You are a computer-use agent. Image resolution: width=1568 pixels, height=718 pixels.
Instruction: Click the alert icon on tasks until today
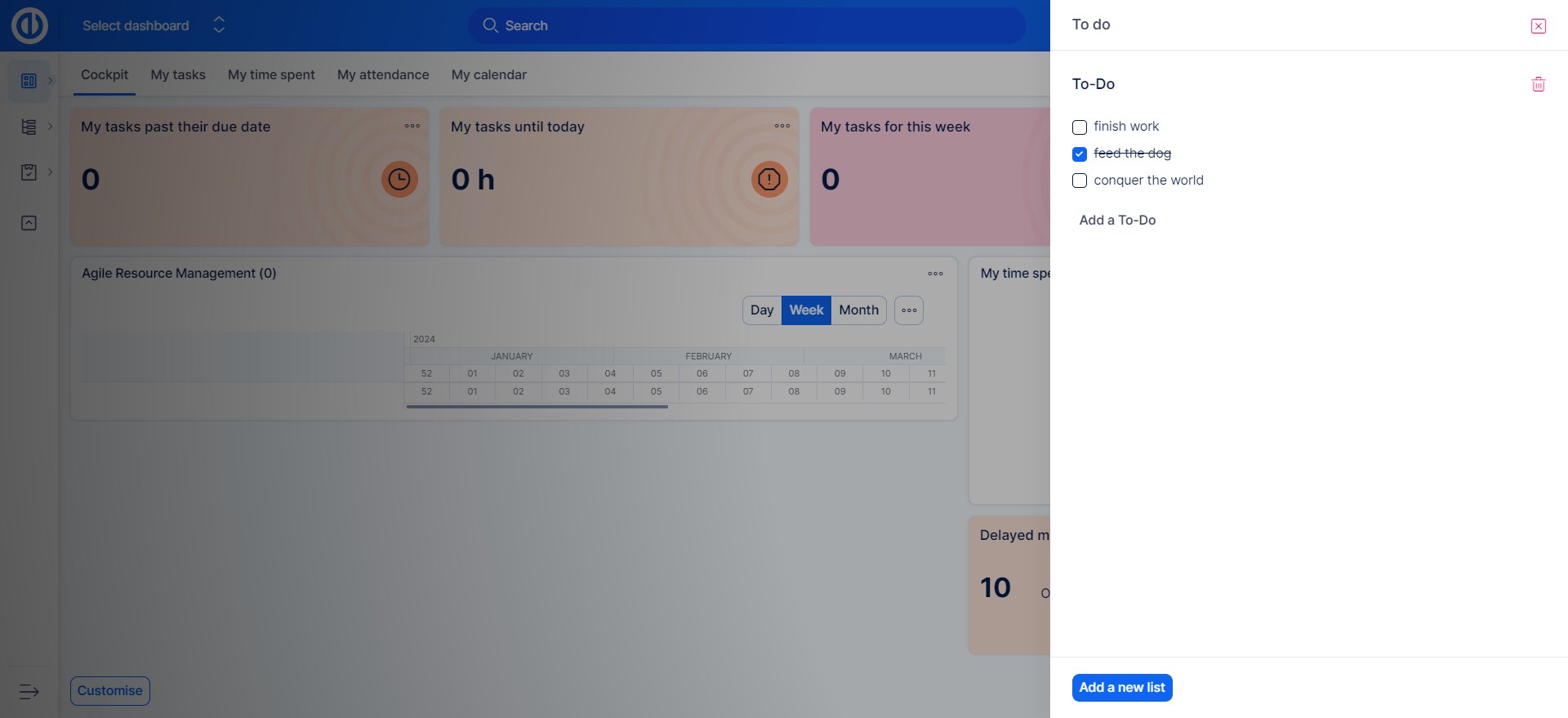[x=769, y=179]
